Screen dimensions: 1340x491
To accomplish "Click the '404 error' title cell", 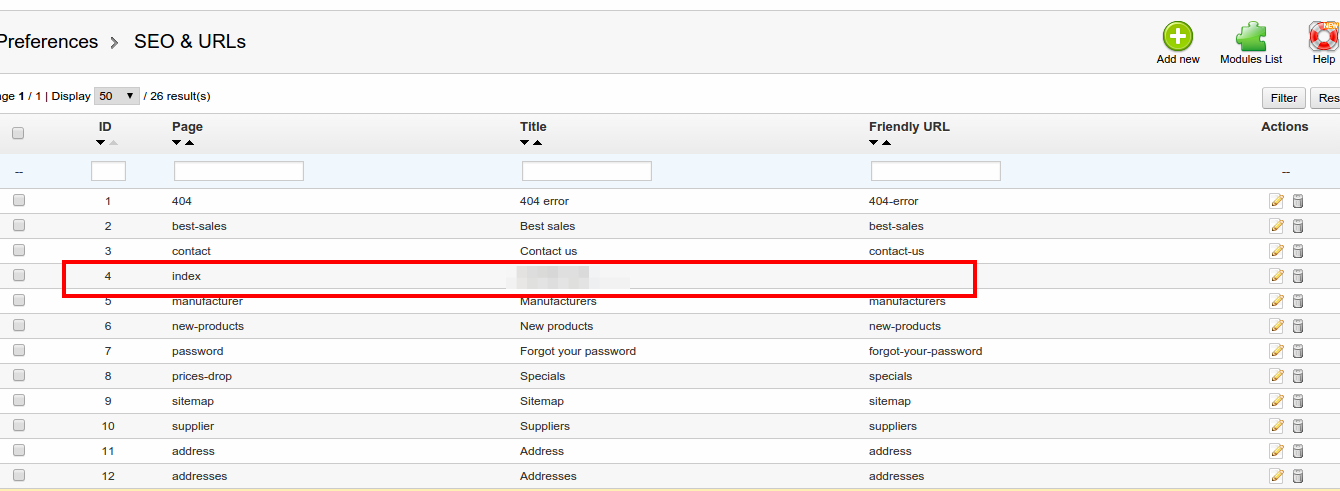I will tap(544, 201).
